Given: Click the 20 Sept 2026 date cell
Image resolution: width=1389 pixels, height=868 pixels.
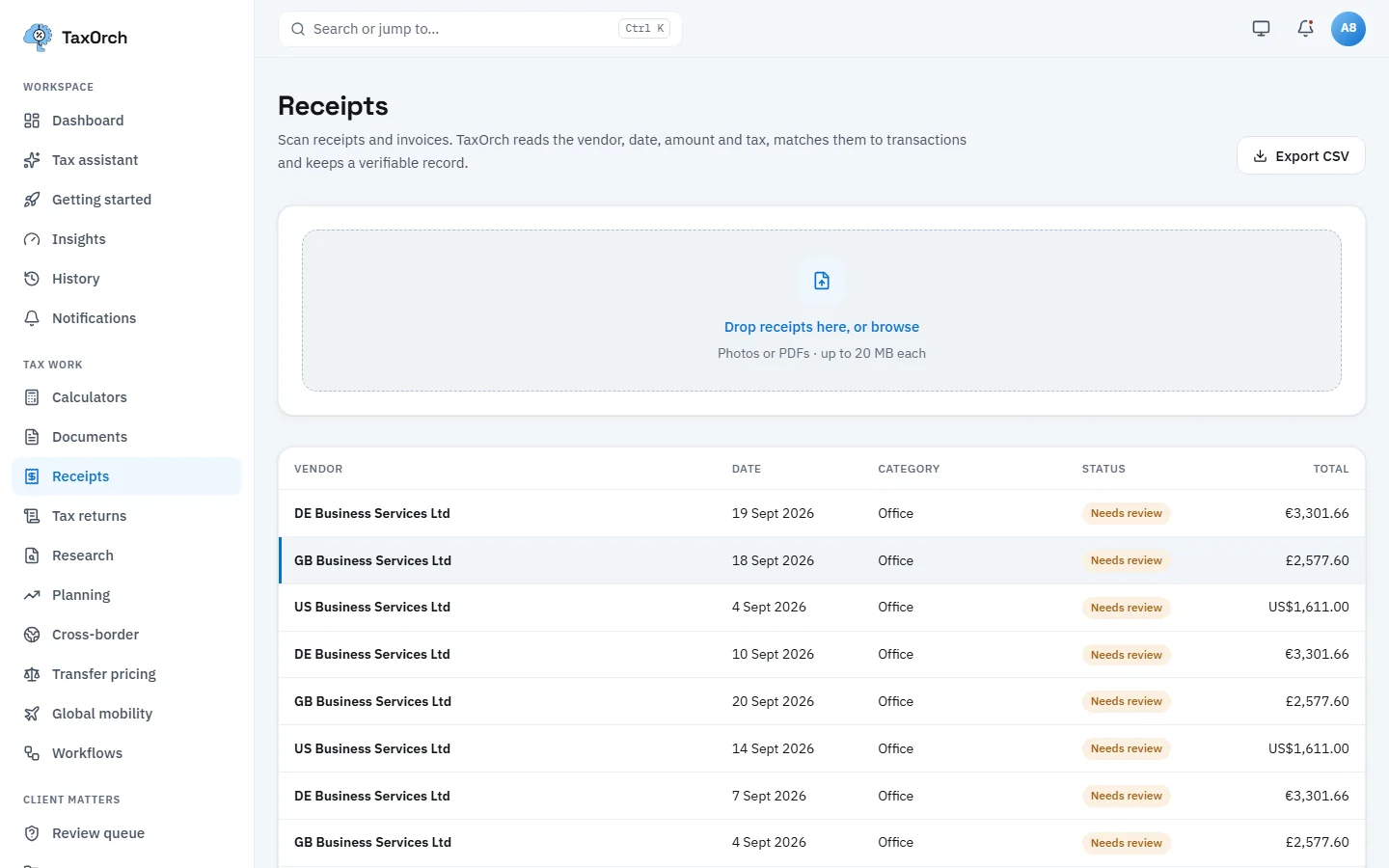Looking at the screenshot, I should click(x=773, y=701).
